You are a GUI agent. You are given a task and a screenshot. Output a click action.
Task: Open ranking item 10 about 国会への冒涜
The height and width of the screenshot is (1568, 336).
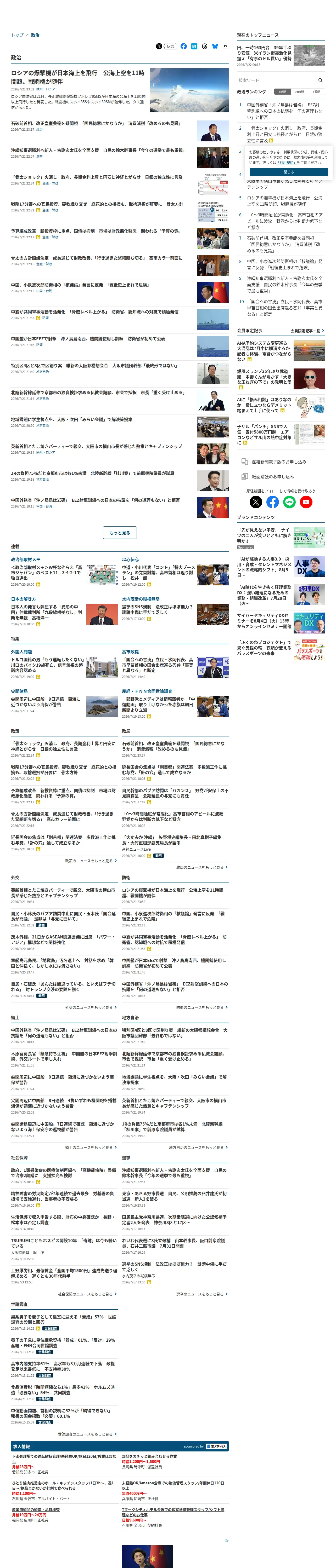pyautogui.click(x=284, y=308)
